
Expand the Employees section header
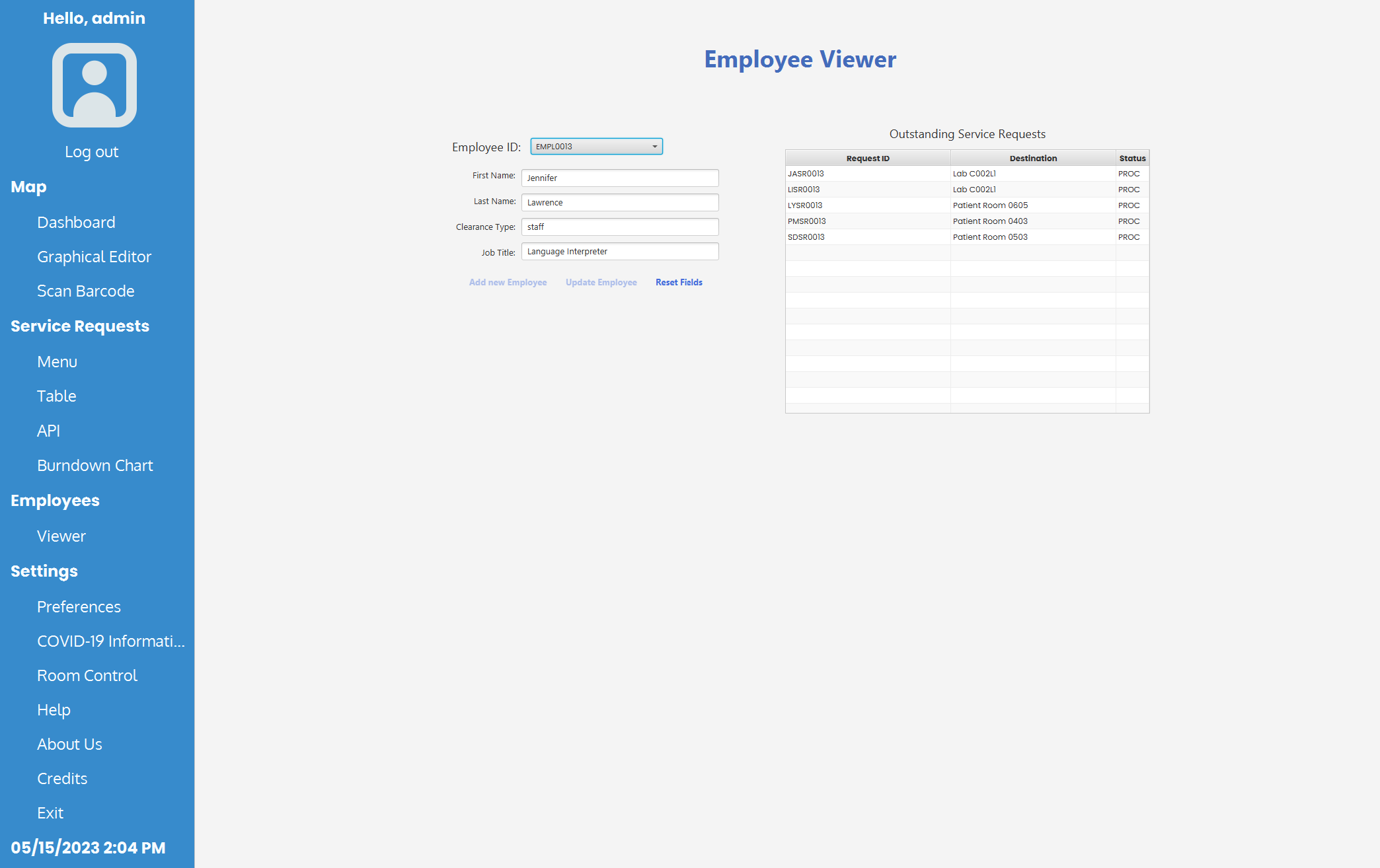[55, 500]
